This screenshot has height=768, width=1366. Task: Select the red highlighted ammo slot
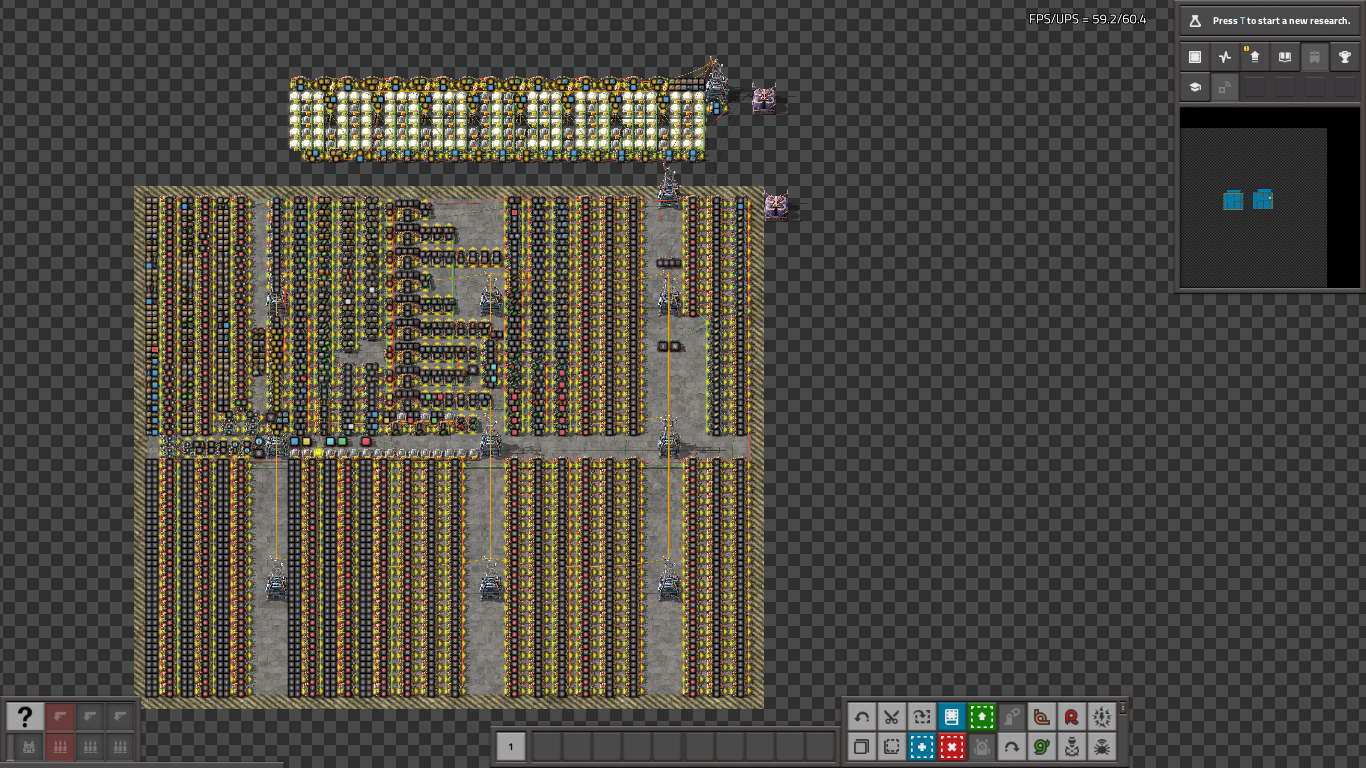tap(60, 747)
